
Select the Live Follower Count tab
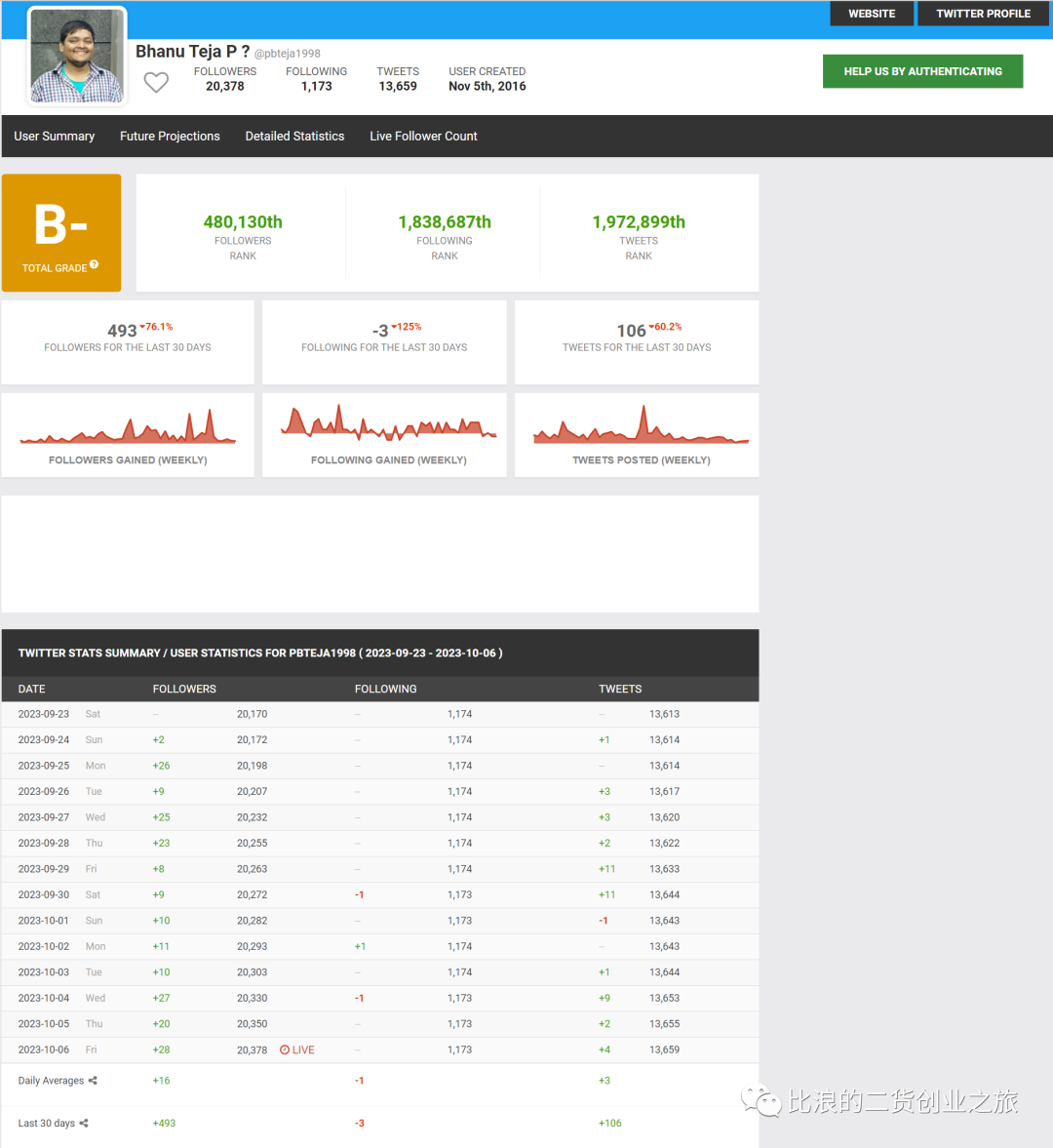point(424,137)
